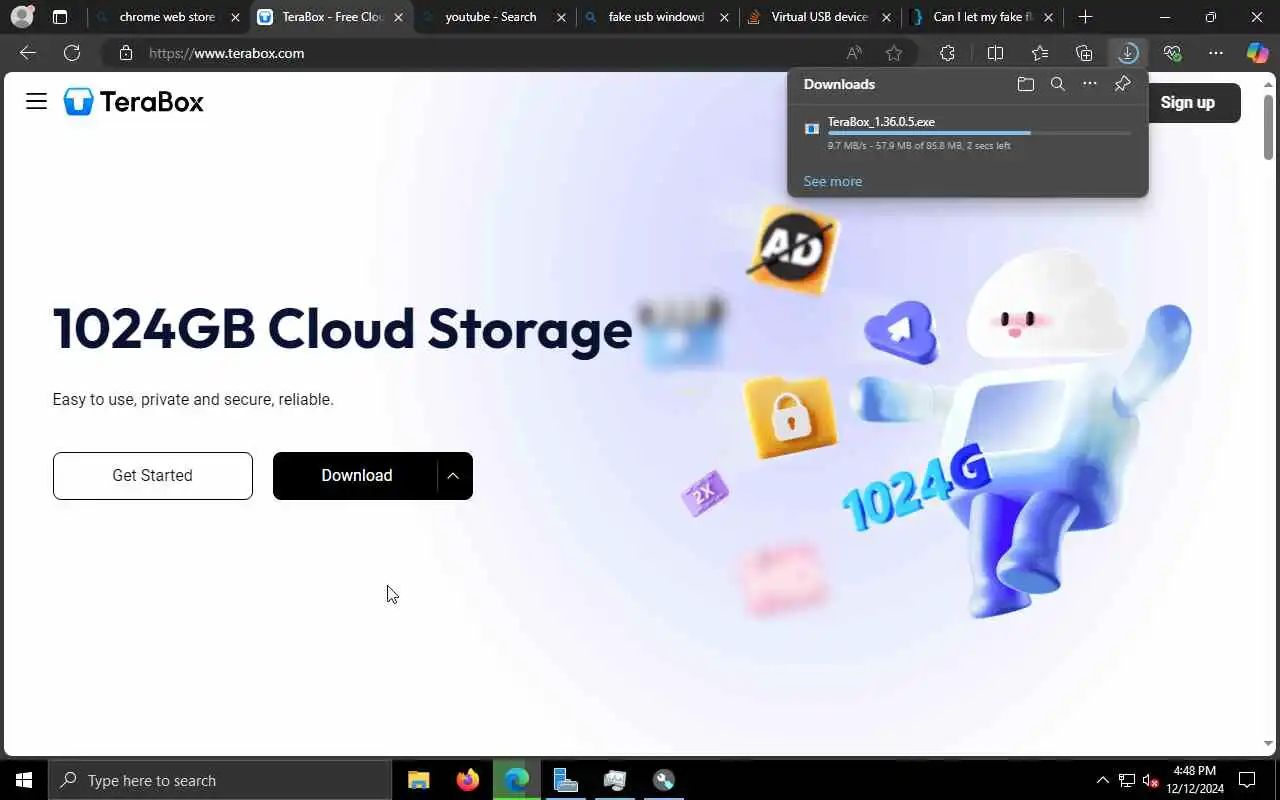Open More options in Downloads panel
The width and height of the screenshot is (1280, 800).
pyautogui.click(x=1090, y=84)
